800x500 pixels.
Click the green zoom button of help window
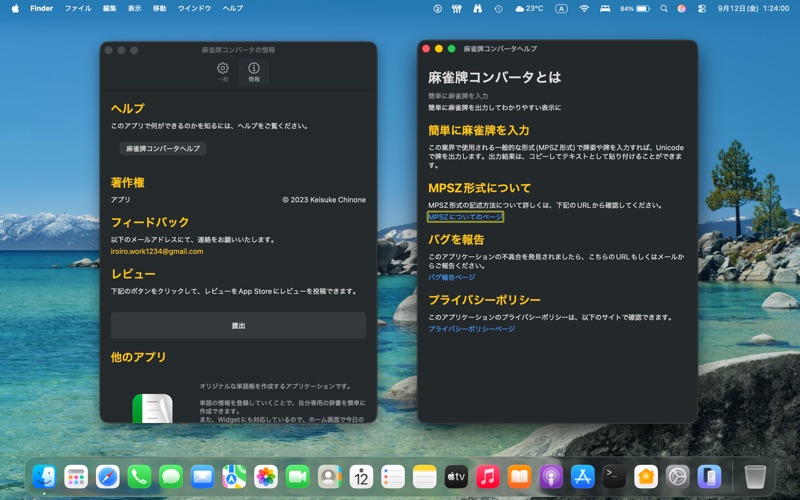pyautogui.click(x=452, y=49)
